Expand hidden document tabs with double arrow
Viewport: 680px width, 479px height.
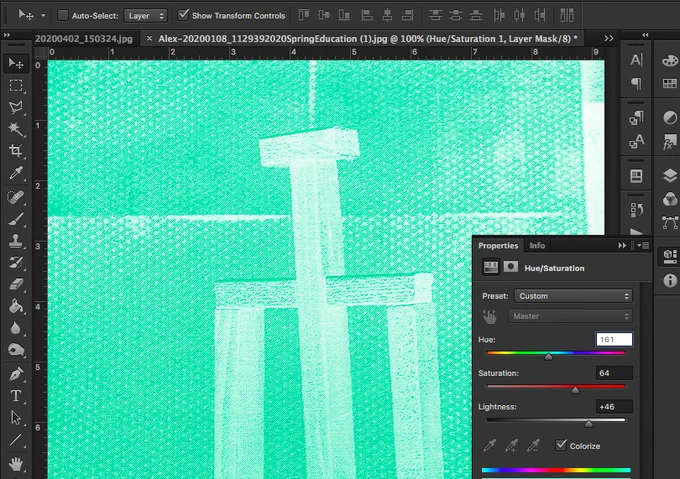click(609, 39)
